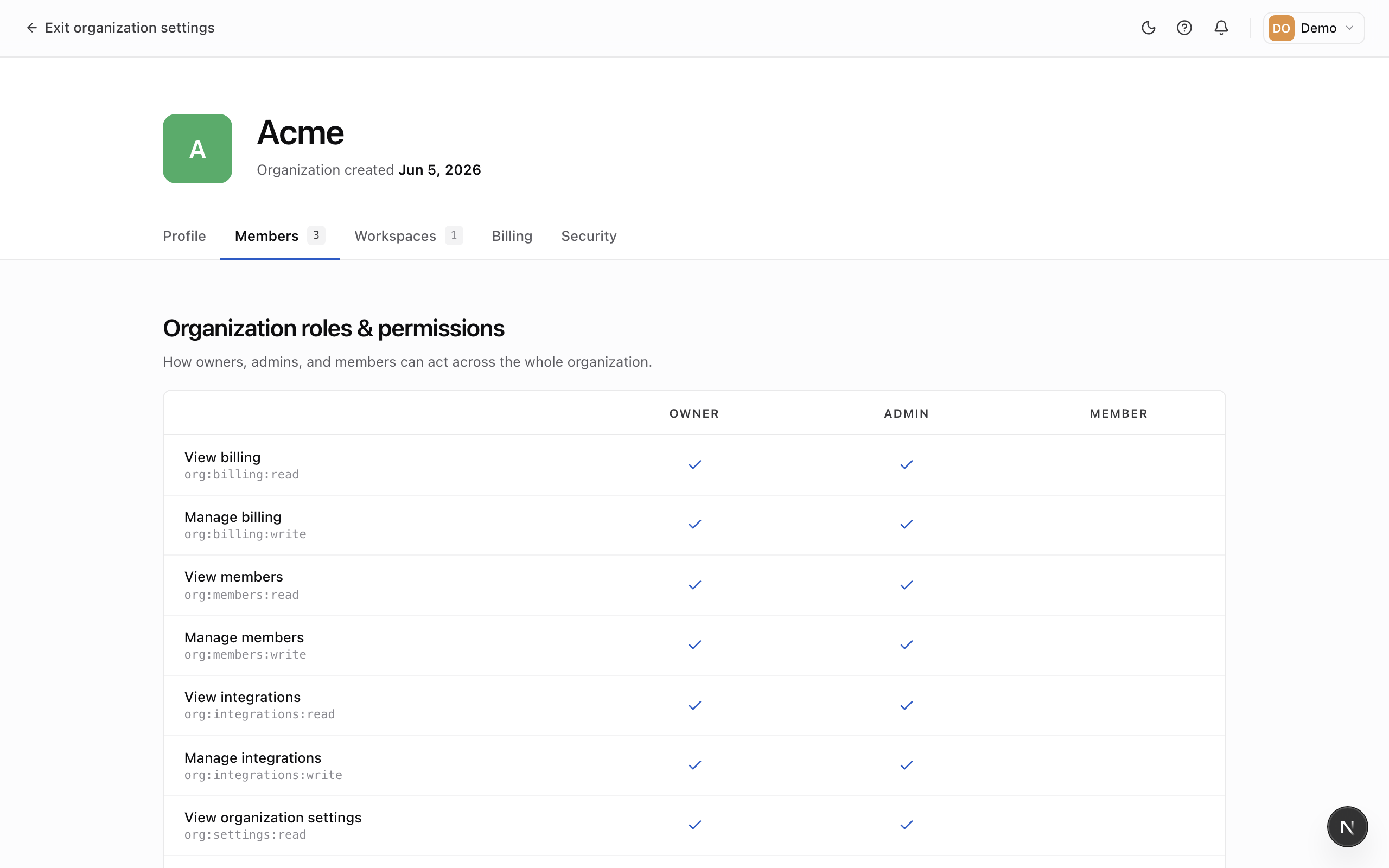
Task: Click the Jun 5, 2026 creation date
Action: pos(439,170)
